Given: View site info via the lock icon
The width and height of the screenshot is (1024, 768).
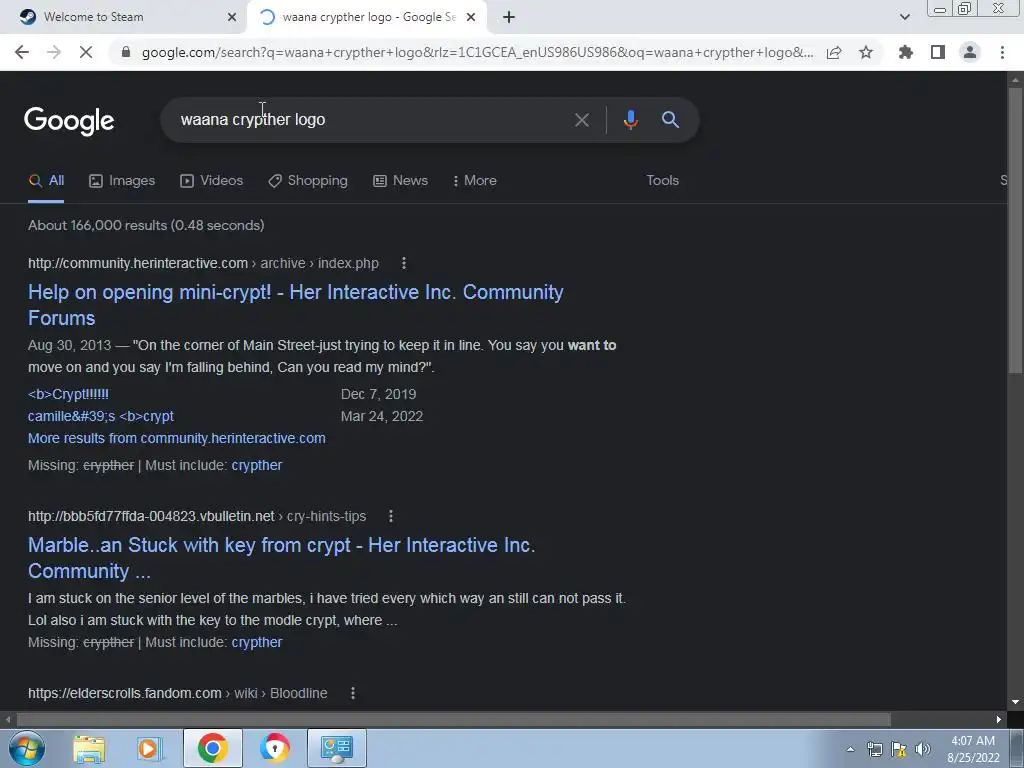Looking at the screenshot, I should click(x=126, y=52).
